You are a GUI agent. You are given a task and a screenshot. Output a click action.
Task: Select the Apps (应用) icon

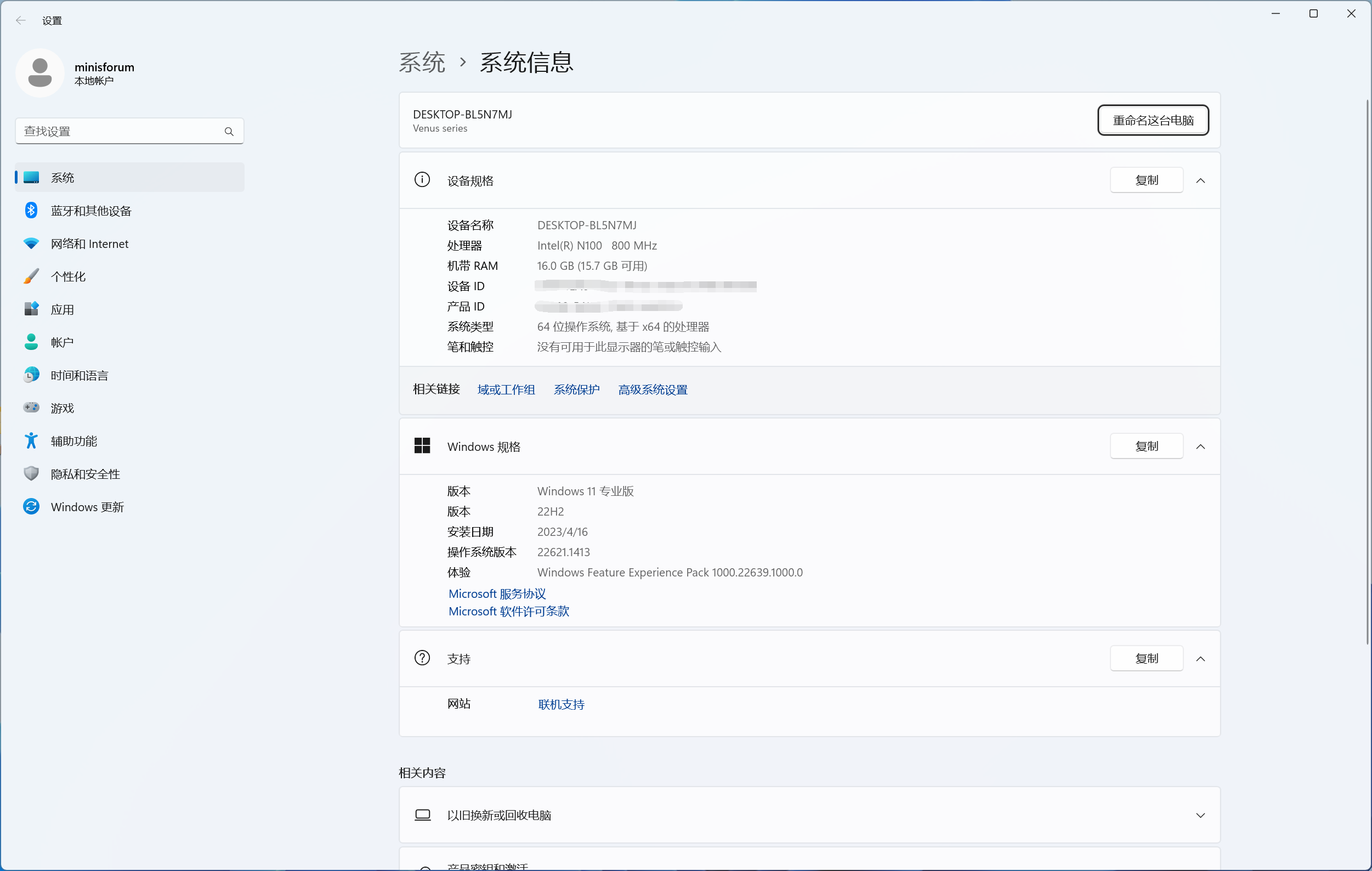click(31, 309)
